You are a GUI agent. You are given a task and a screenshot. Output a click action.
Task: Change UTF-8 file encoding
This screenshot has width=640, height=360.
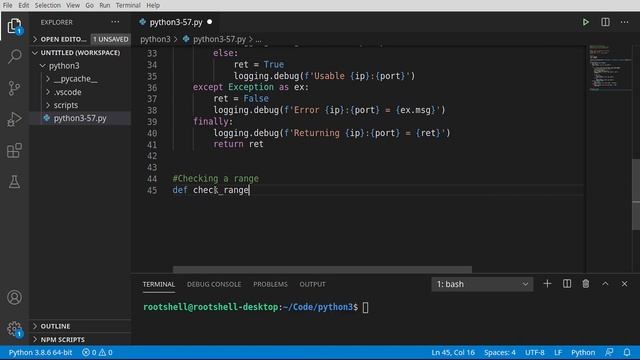pos(534,352)
